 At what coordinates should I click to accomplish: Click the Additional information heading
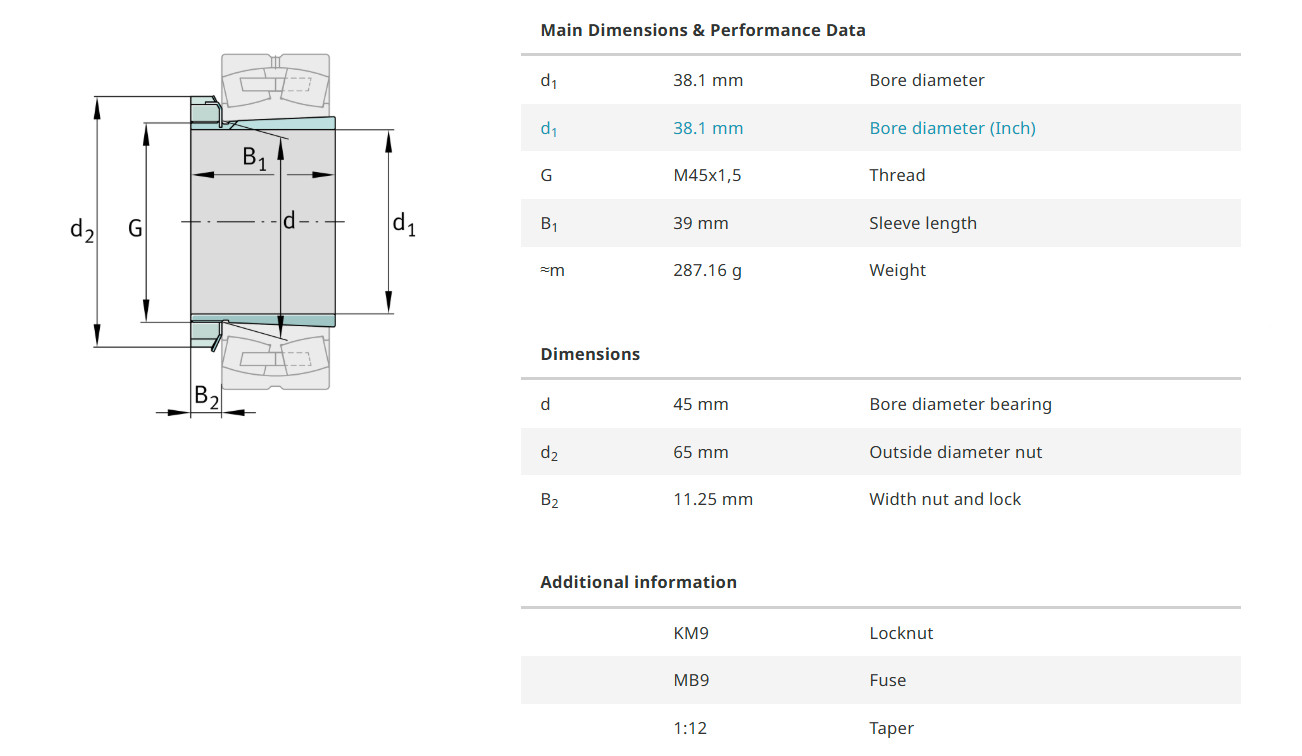[x=638, y=582]
